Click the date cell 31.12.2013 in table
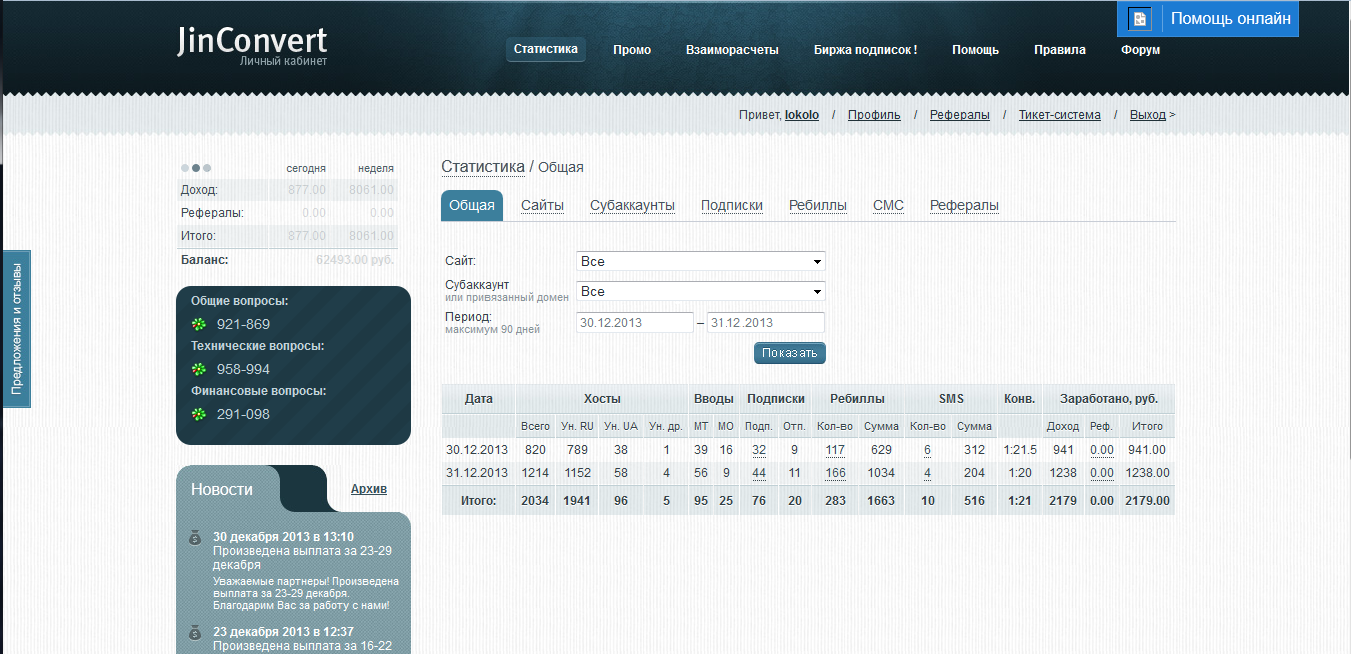The image size is (1351, 654). (478, 473)
